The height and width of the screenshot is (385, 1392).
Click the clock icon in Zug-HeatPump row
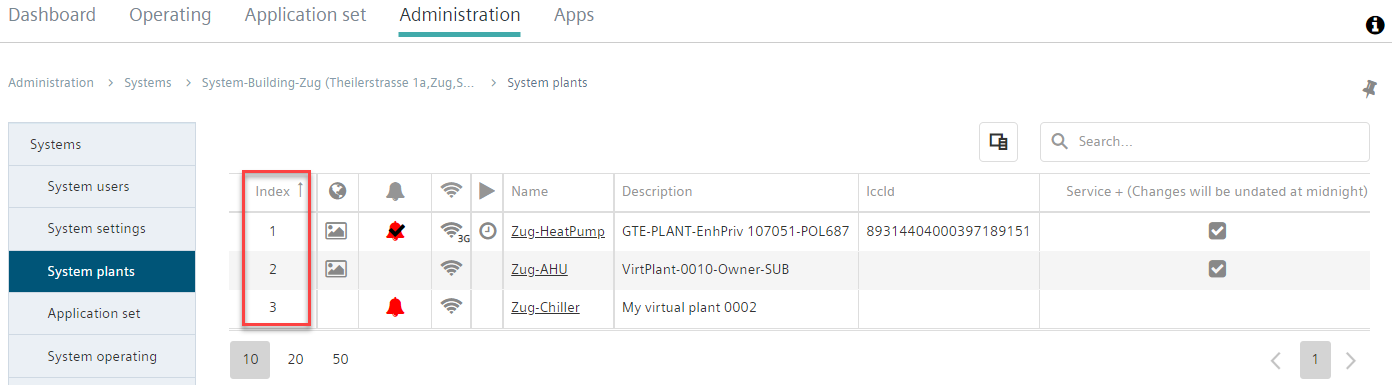(487, 230)
